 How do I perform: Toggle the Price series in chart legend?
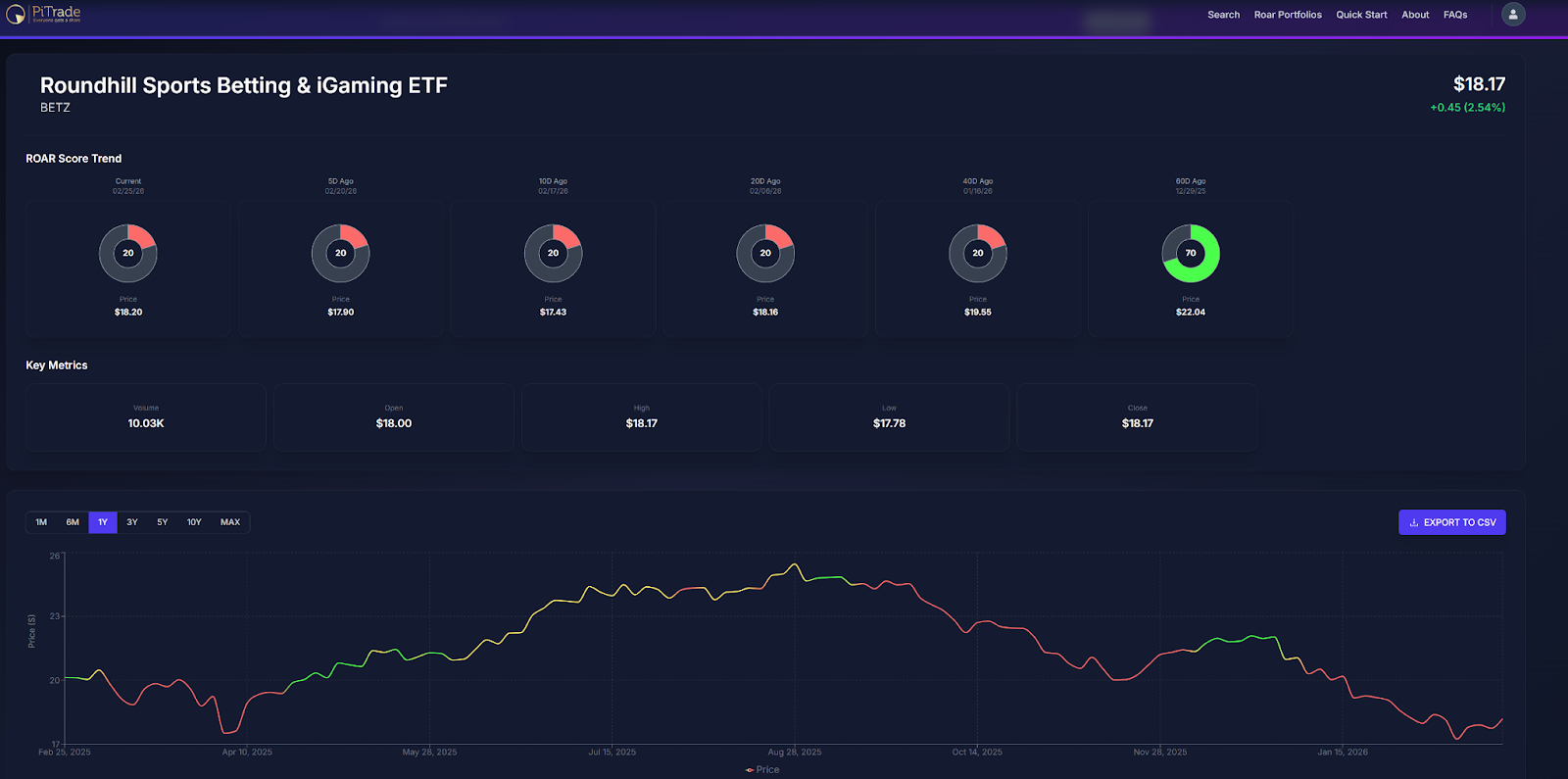click(x=762, y=769)
